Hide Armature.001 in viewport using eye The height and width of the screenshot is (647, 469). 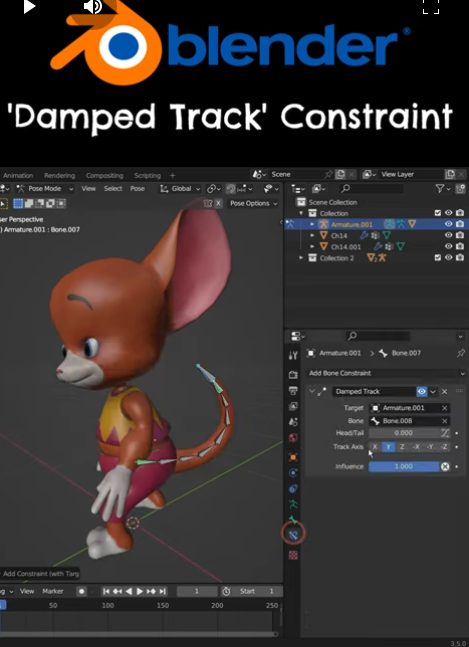(x=449, y=224)
